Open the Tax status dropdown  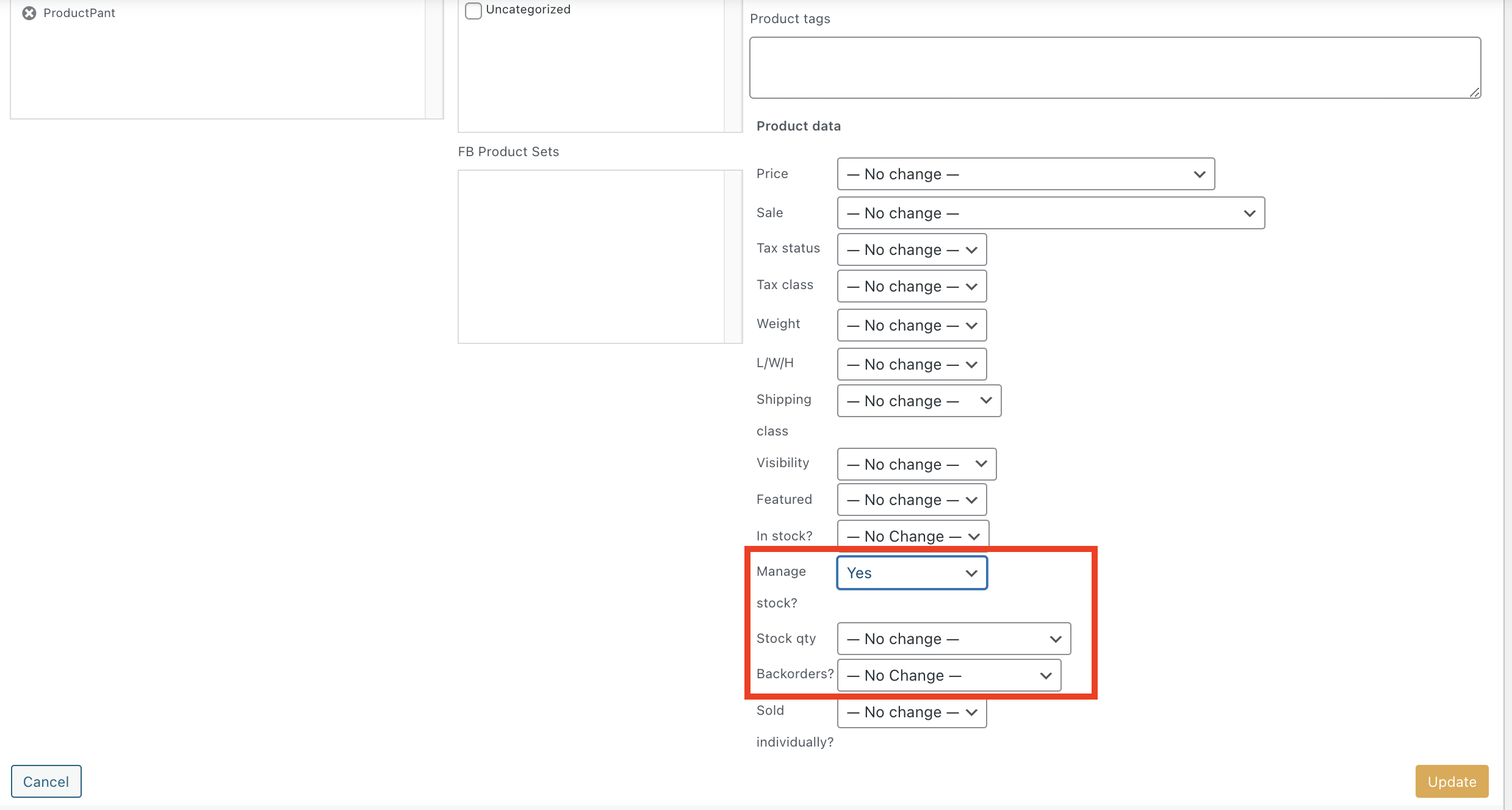[912, 249]
